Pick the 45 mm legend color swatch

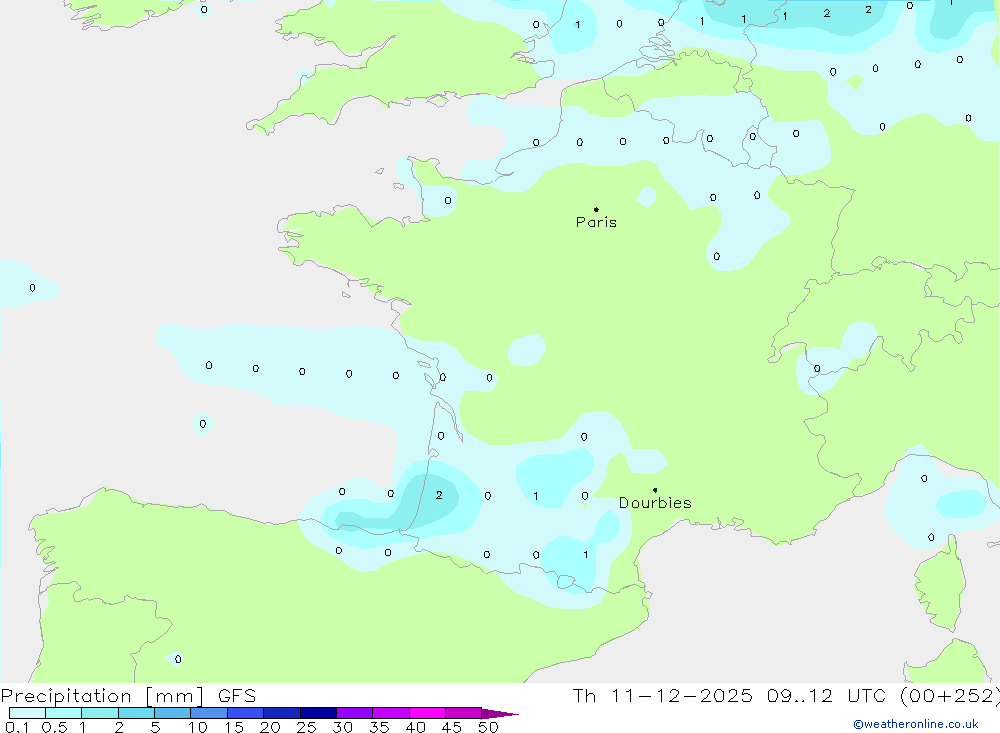click(x=463, y=713)
